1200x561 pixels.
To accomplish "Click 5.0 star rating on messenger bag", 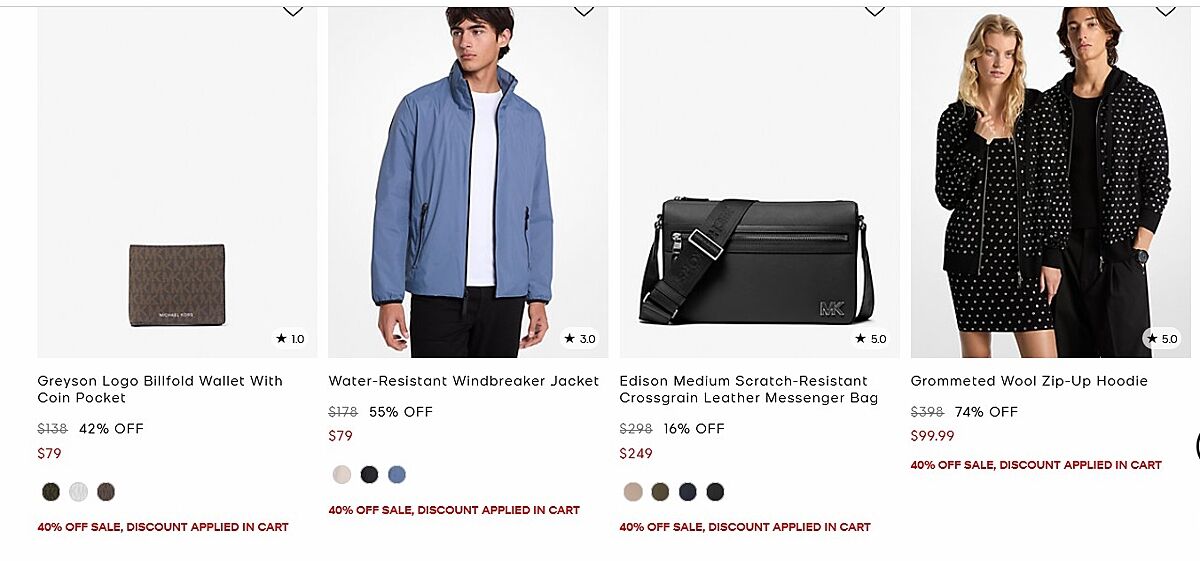I will [871, 339].
